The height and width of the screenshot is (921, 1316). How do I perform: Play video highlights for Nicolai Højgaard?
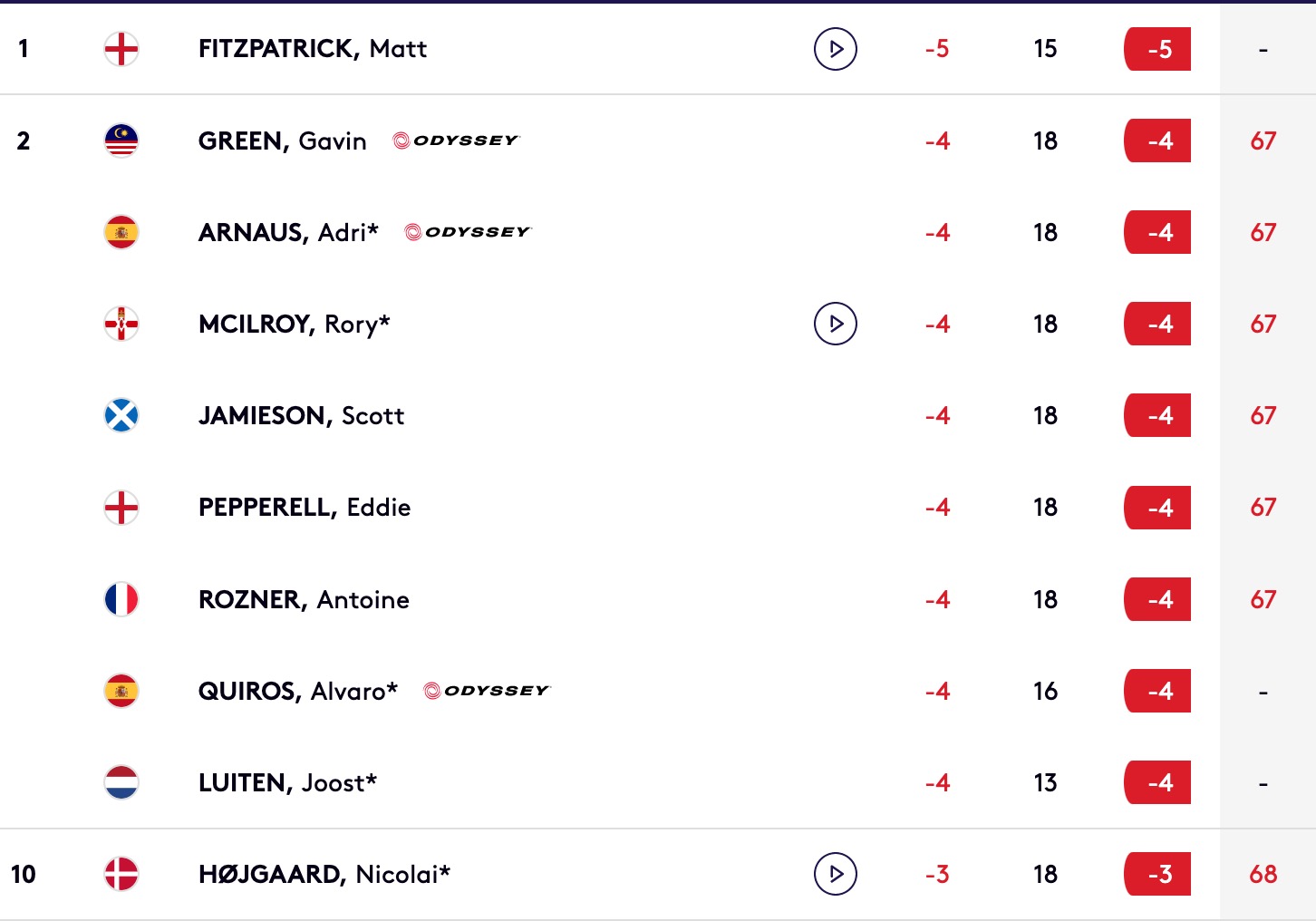click(x=836, y=874)
